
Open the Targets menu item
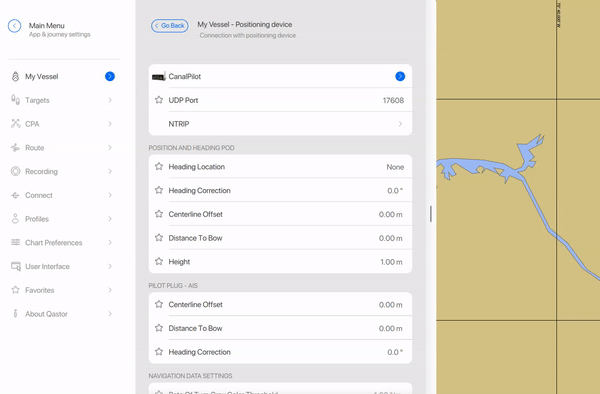point(63,100)
